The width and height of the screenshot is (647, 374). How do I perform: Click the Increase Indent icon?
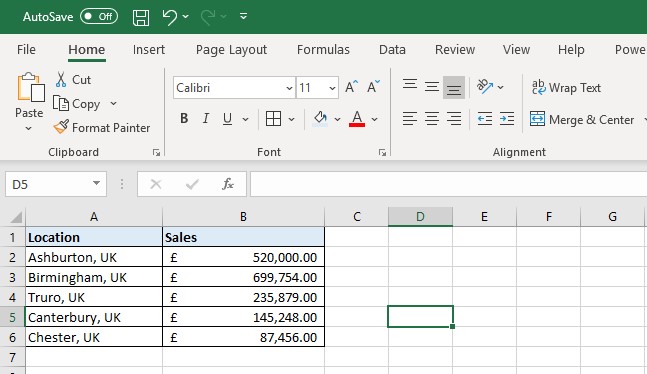click(507, 119)
